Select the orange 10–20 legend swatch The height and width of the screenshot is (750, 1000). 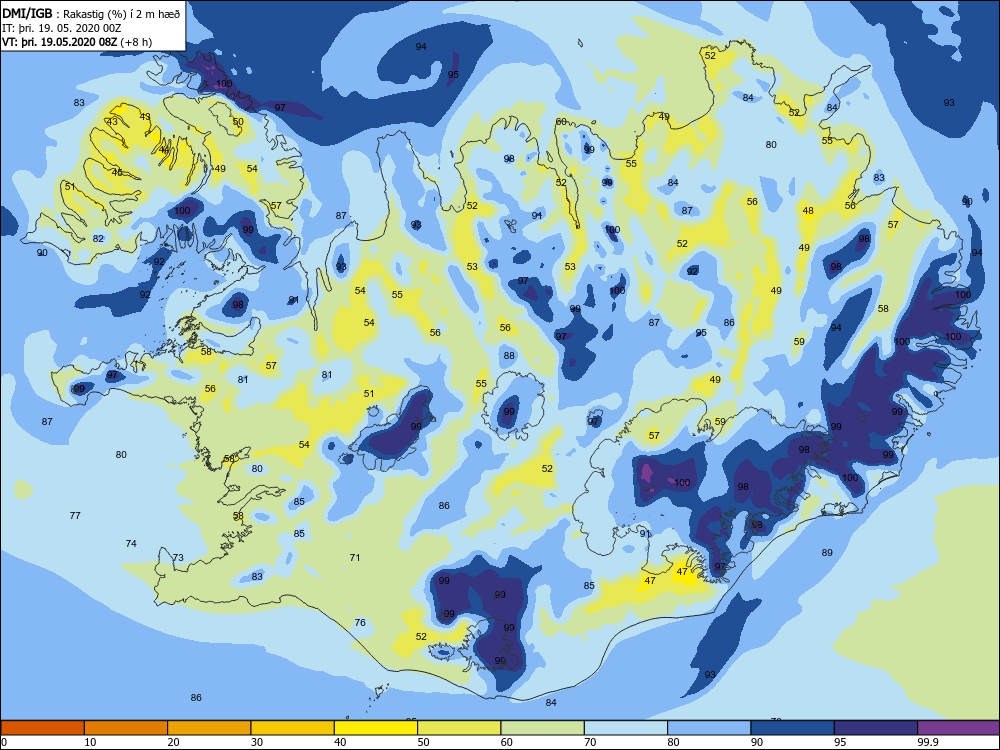click(x=126, y=728)
